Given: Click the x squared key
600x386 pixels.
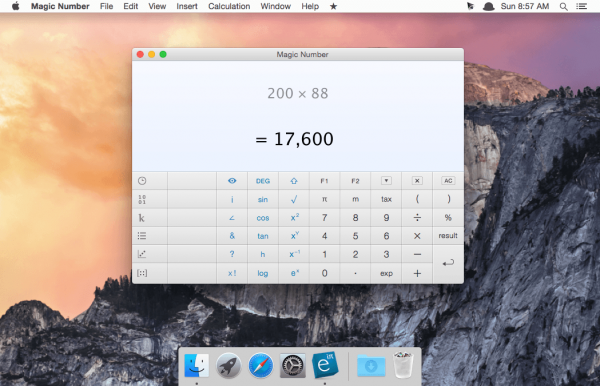Looking at the screenshot, I should pos(294,218).
